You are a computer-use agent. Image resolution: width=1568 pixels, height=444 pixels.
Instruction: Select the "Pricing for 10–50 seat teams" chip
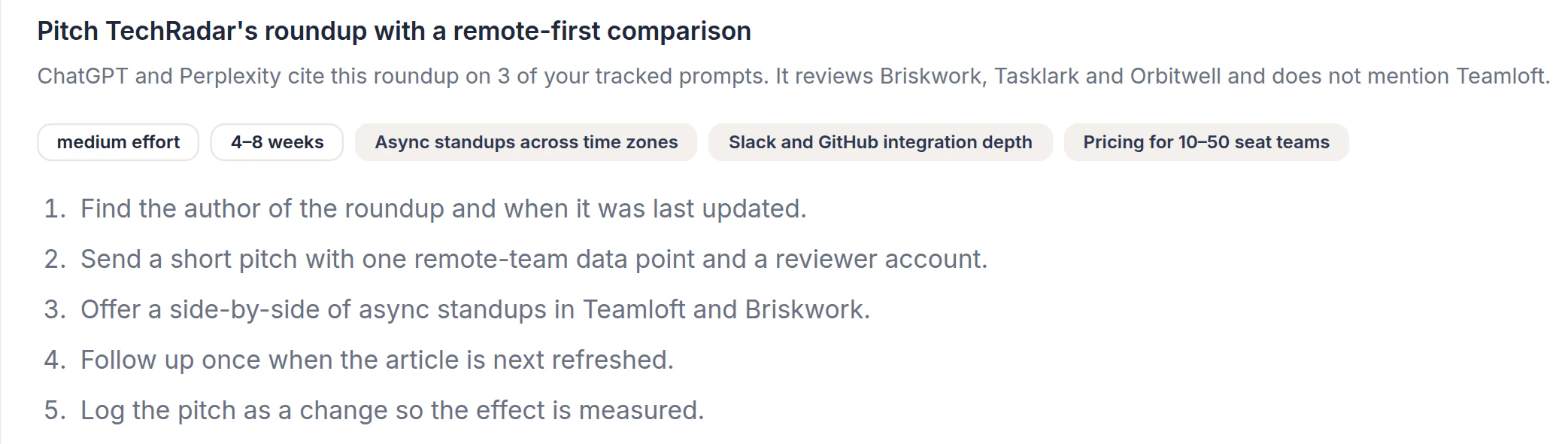click(x=1206, y=142)
